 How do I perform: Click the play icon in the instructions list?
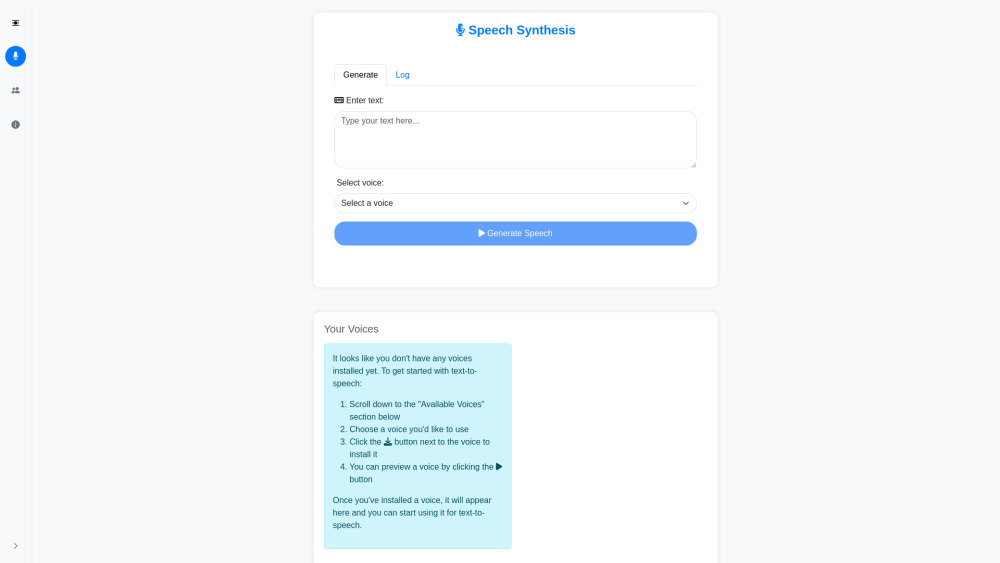499,467
